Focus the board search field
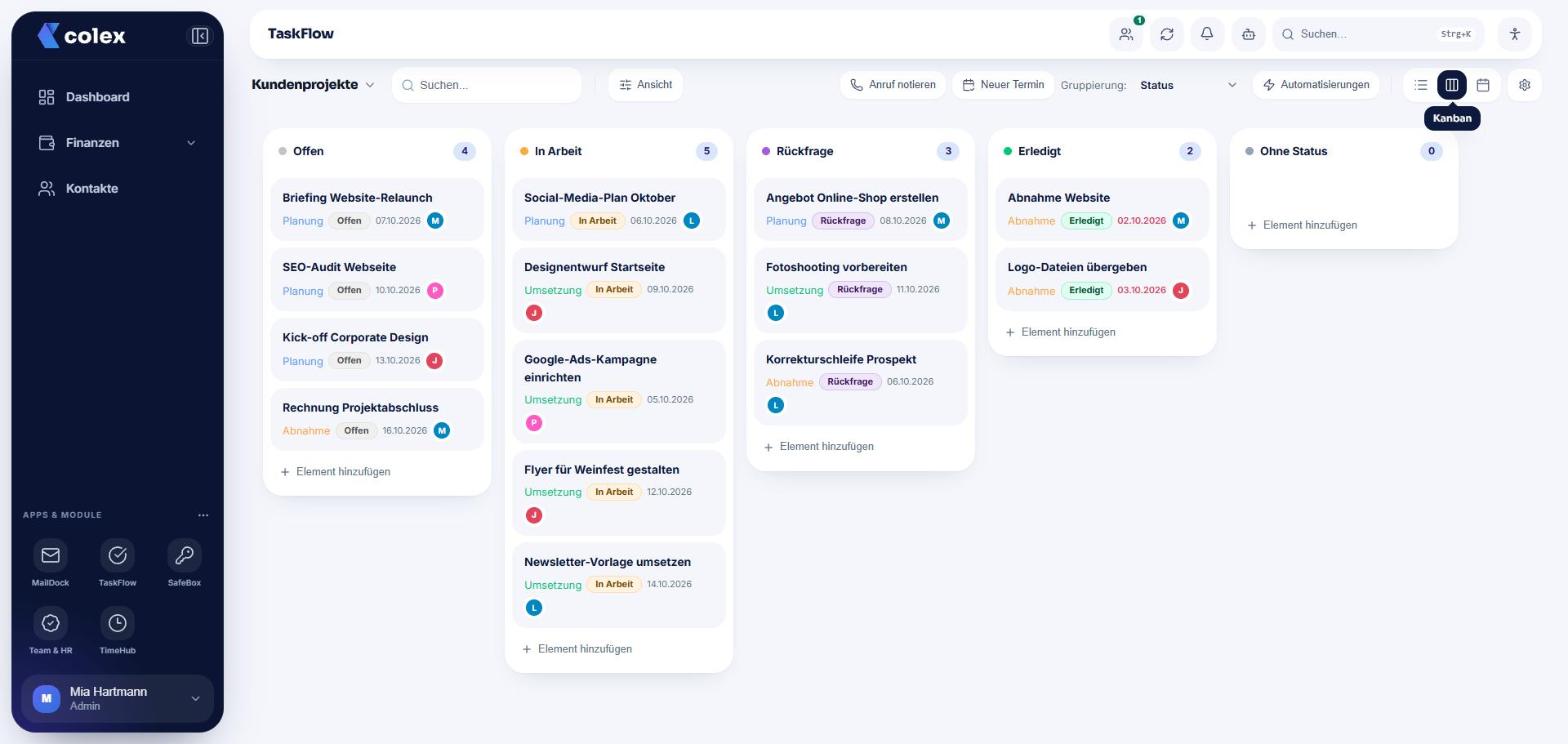 click(487, 85)
